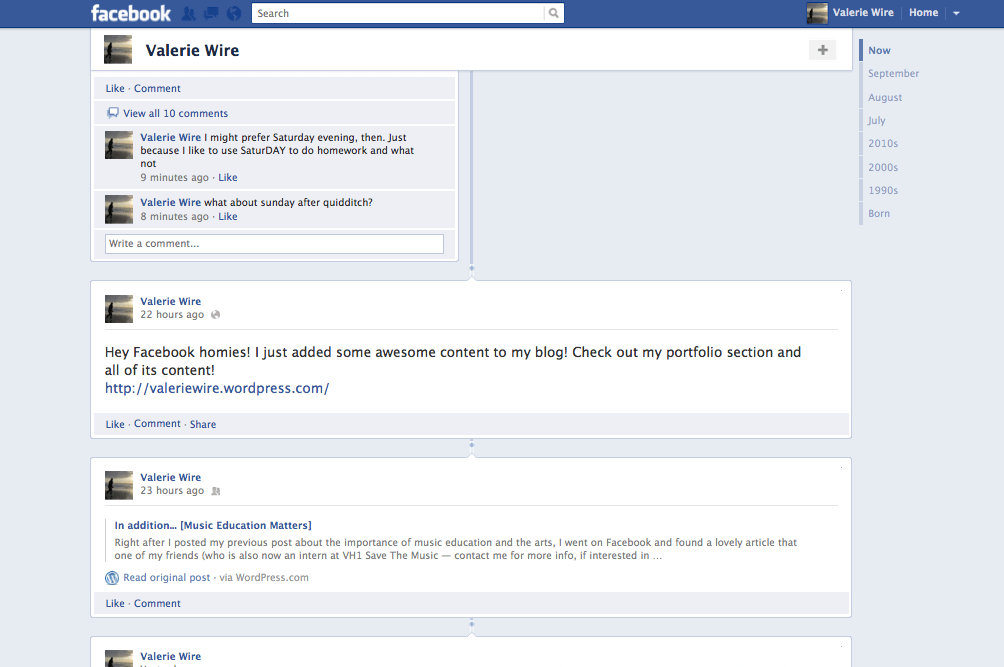Open the notifications globe icon

(x=233, y=13)
